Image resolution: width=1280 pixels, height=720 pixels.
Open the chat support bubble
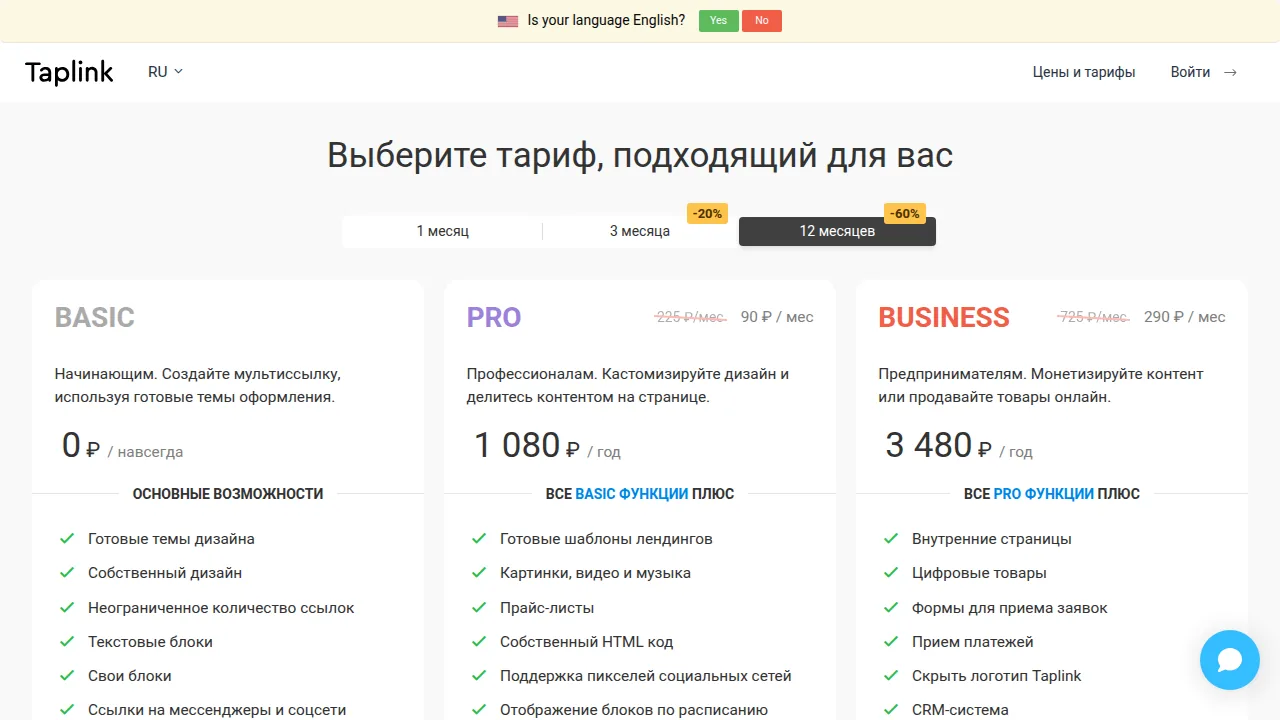[x=1230, y=660]
